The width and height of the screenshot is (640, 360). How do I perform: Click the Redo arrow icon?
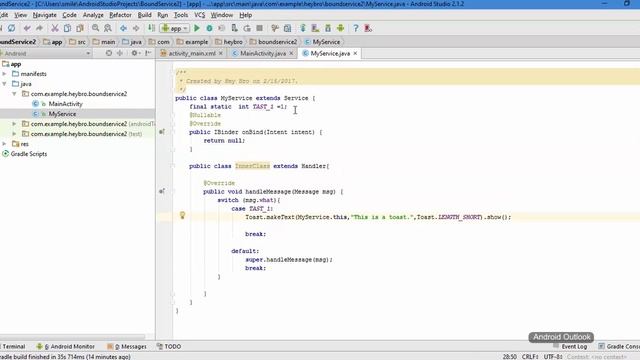coord(39,28)
